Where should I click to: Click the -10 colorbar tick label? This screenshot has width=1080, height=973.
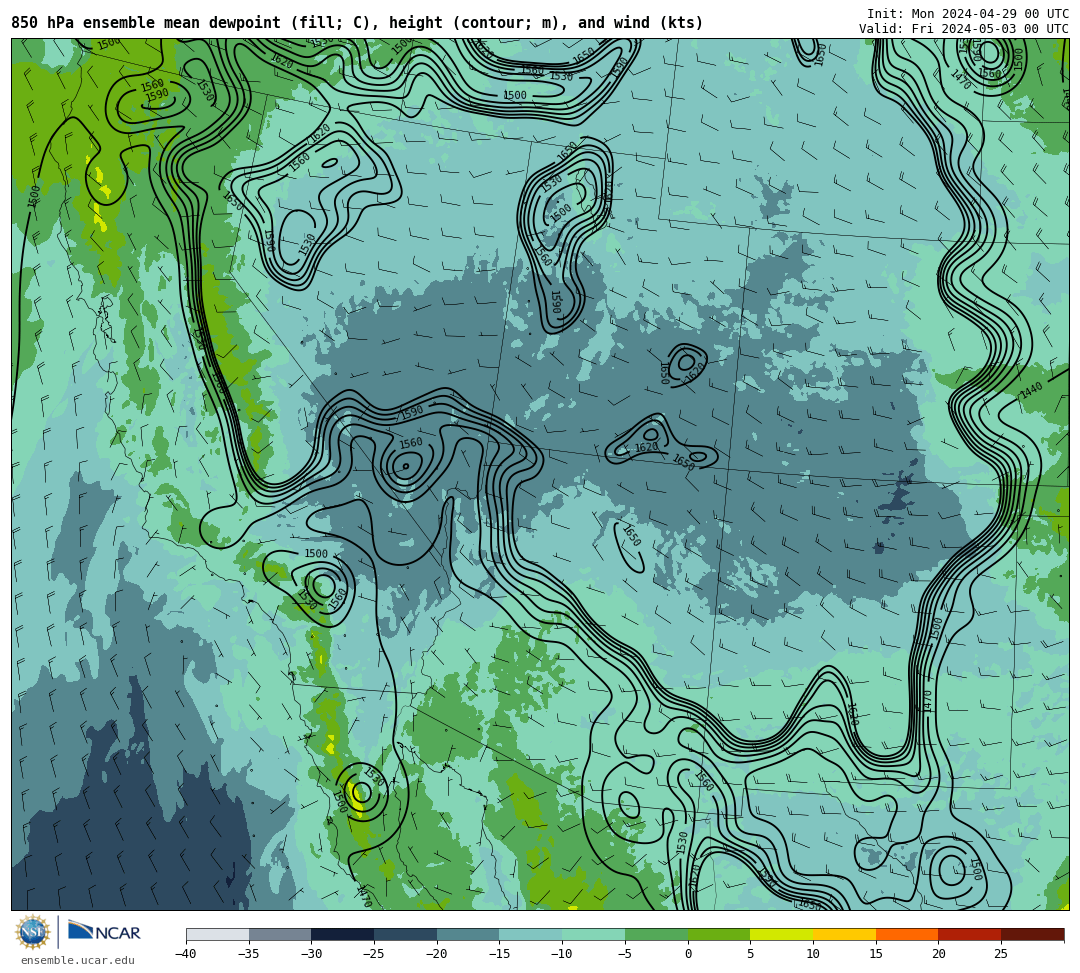tap(562, 954)
